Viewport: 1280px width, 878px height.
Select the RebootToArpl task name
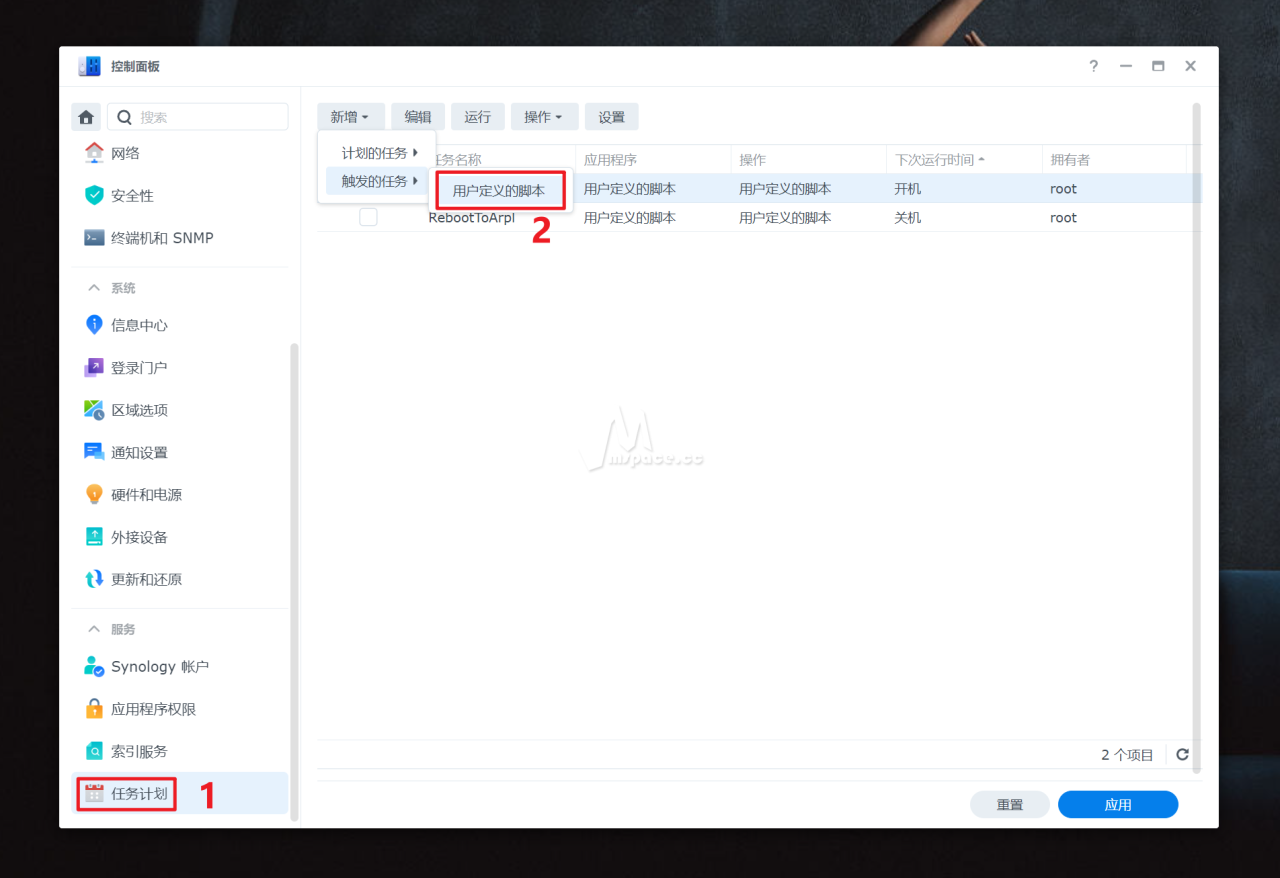472,217
